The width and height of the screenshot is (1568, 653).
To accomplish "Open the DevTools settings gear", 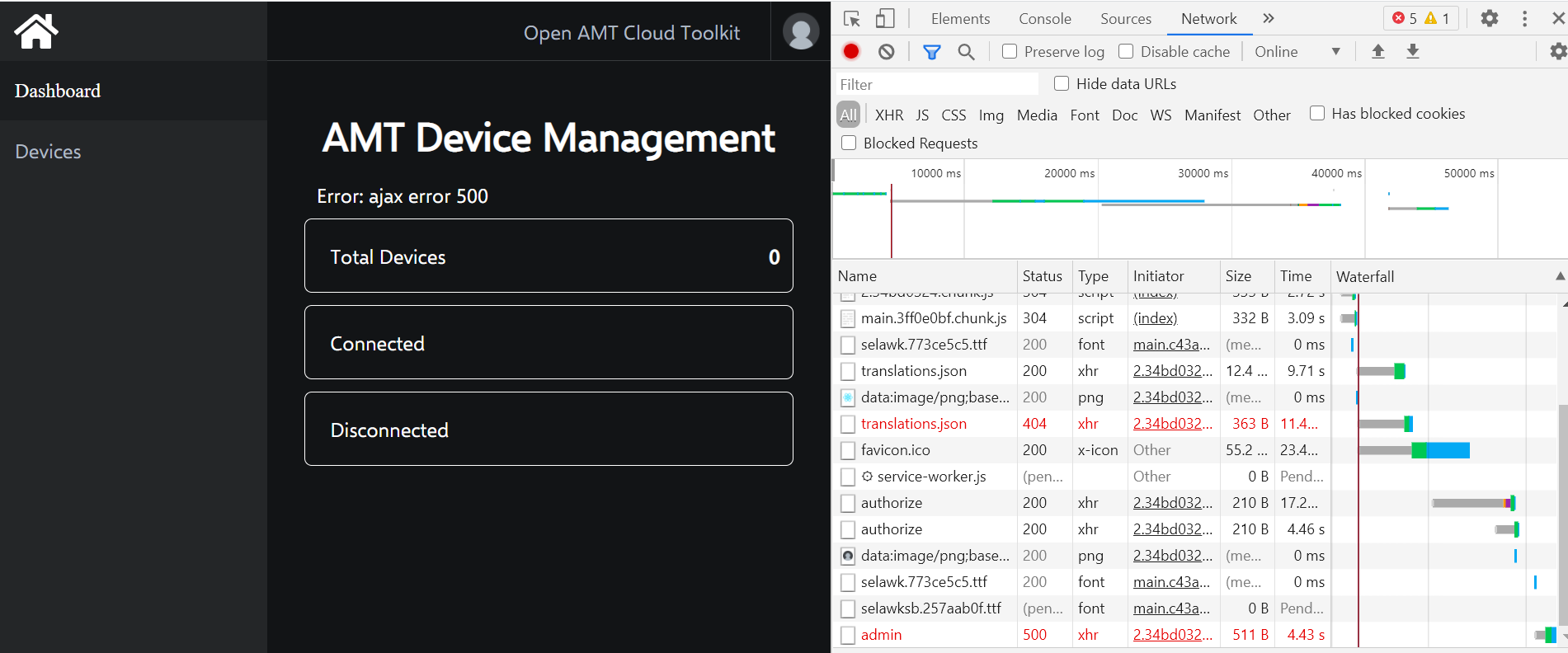I will point(1490,18).
